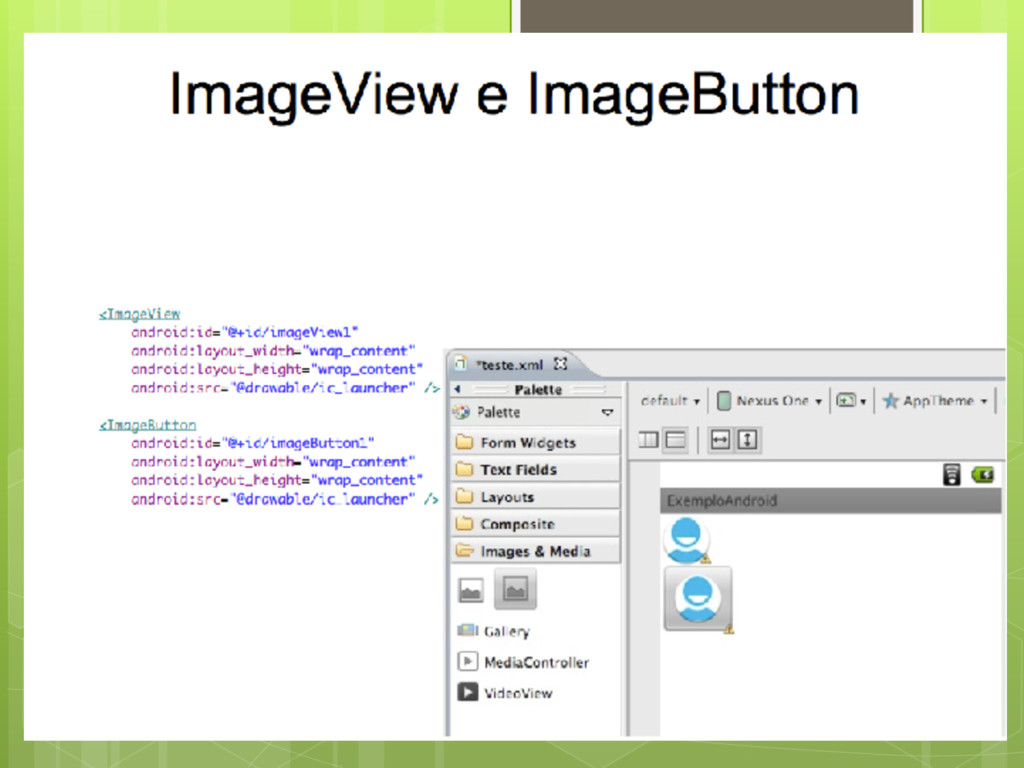The height and width of the screenshot is (768, 1024).
Task: Click the ImageView e ImageButton slide title
Action: (x=514, y=96)
